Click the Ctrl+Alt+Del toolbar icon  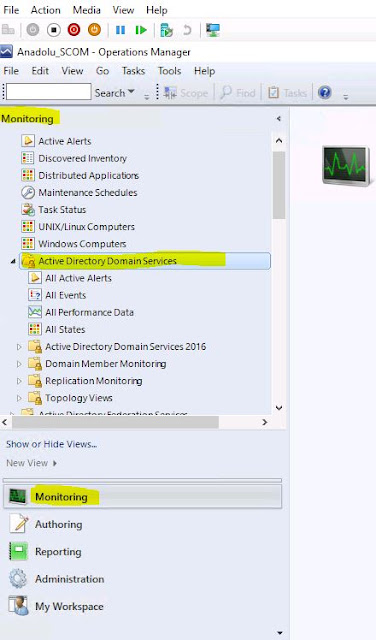point(8,30)
